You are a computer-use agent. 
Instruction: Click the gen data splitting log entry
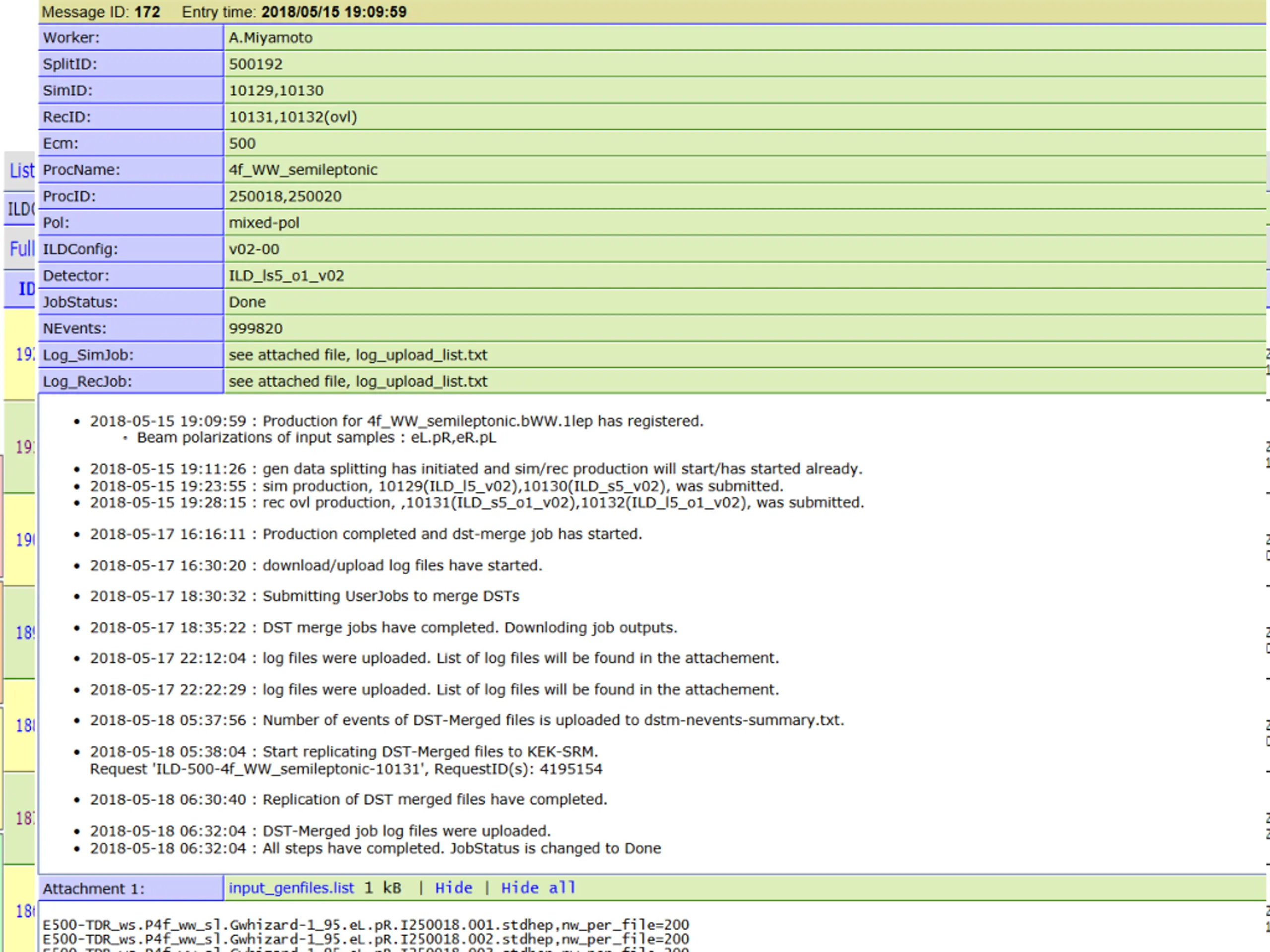coord(476,469)
